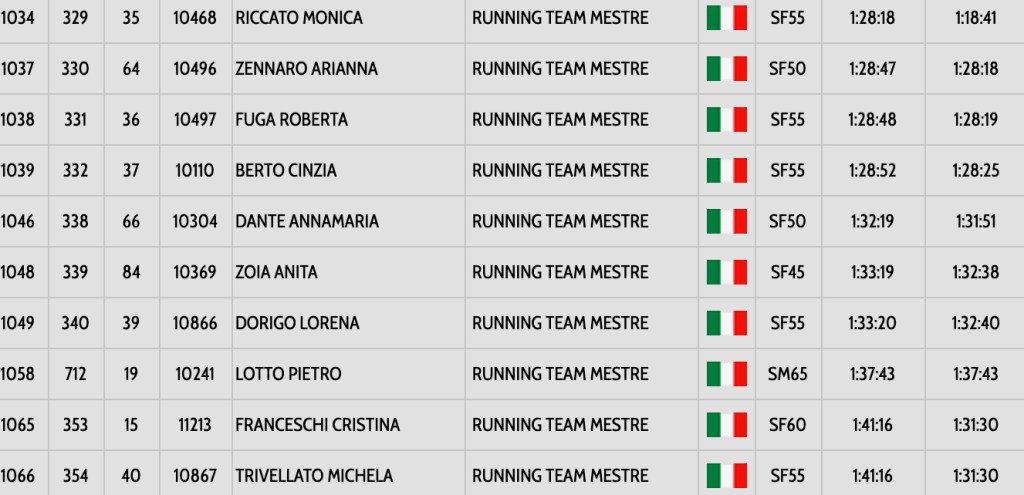Select the name FRANCESCHI CRISTINA
The height and width of the screenshot is (495, 1024).
(x=317, y=425)
